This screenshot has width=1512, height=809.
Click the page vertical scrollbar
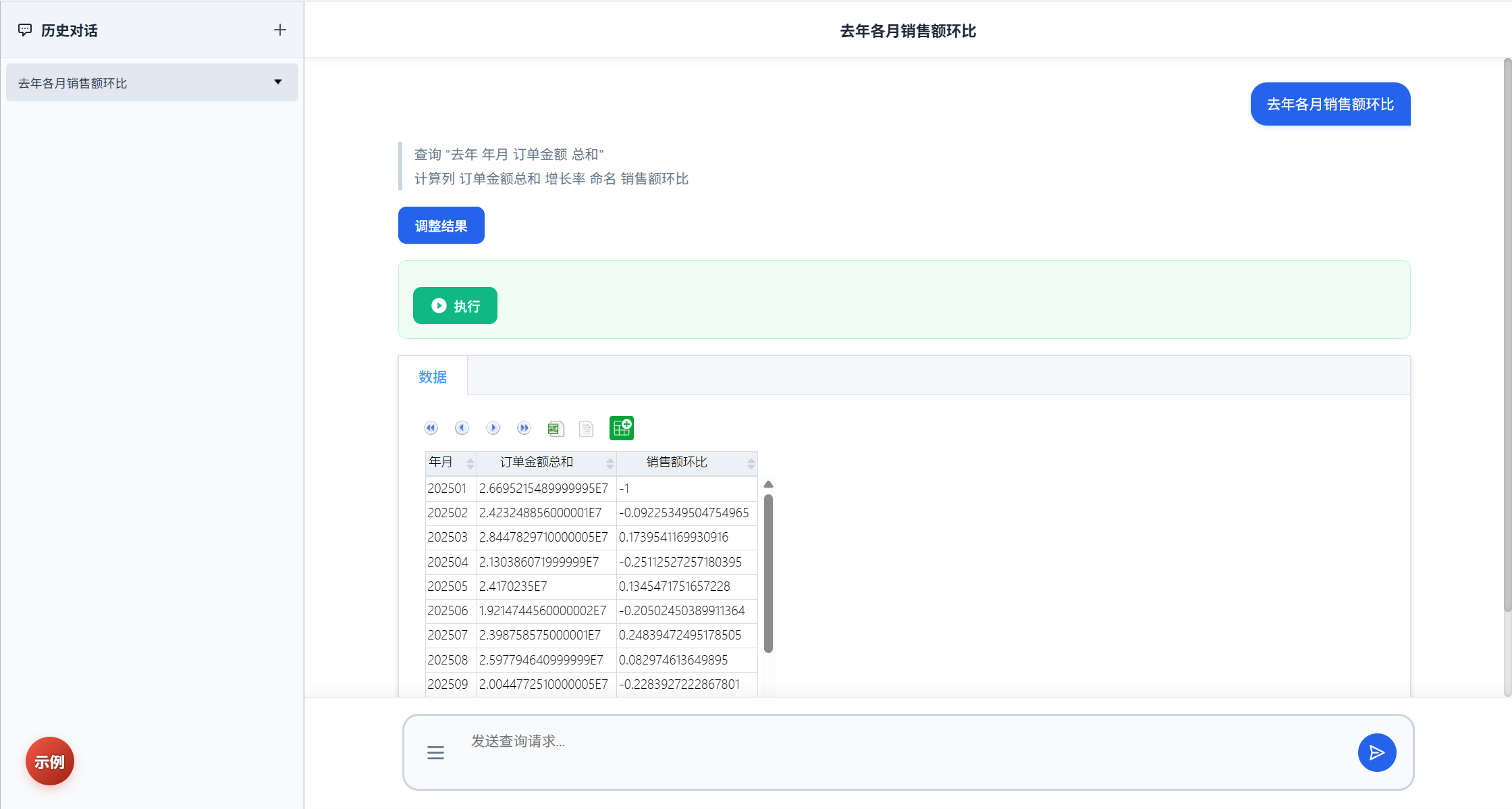(1507, 336)
